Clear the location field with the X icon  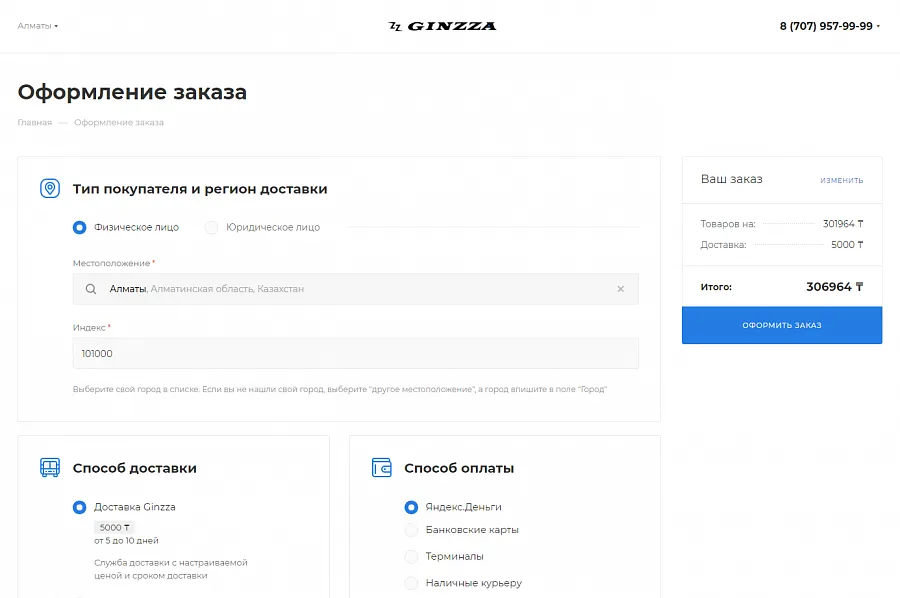(x=620, y=289)
